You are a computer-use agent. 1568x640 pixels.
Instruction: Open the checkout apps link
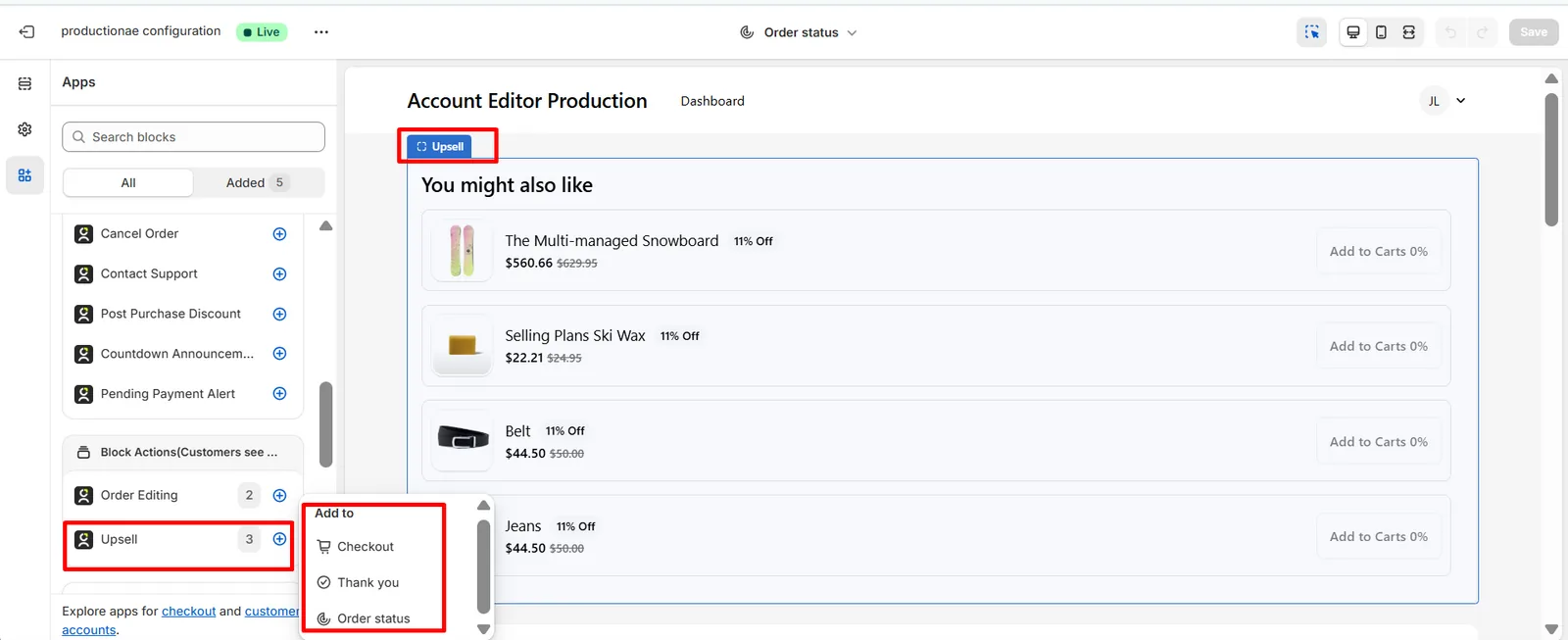[188, 611]
